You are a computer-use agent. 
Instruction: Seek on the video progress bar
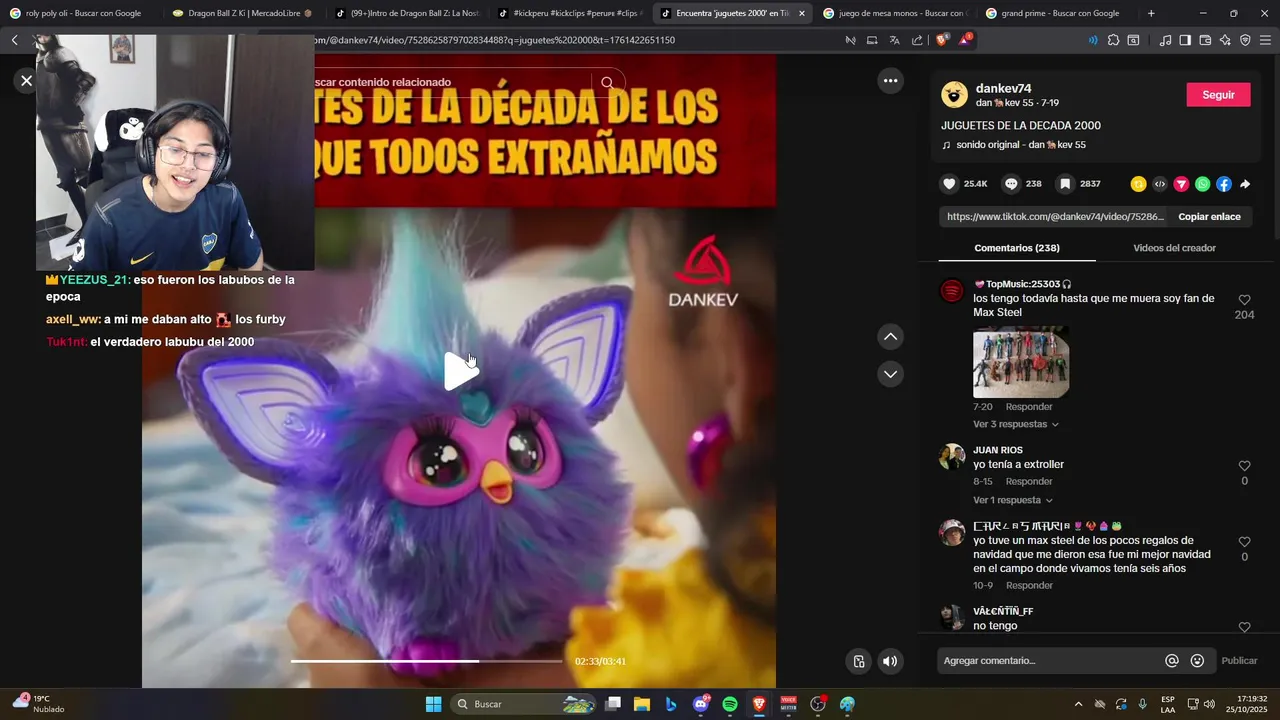[426, 661]
